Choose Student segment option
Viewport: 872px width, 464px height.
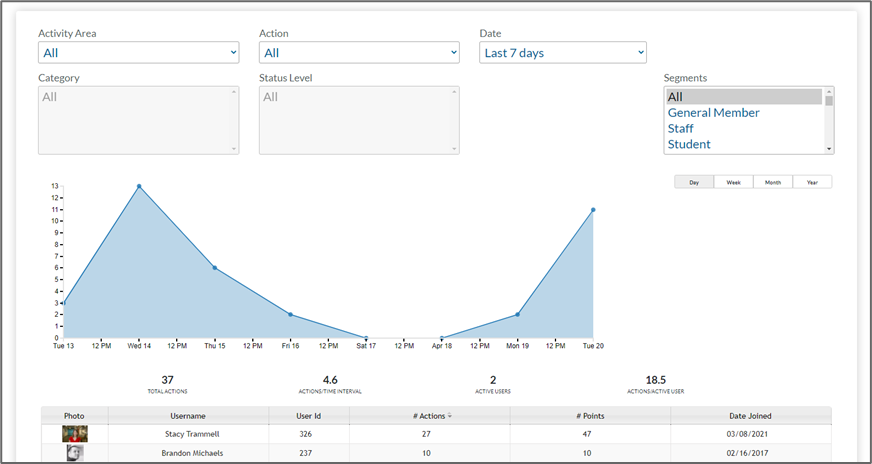[x=689, y=144]
